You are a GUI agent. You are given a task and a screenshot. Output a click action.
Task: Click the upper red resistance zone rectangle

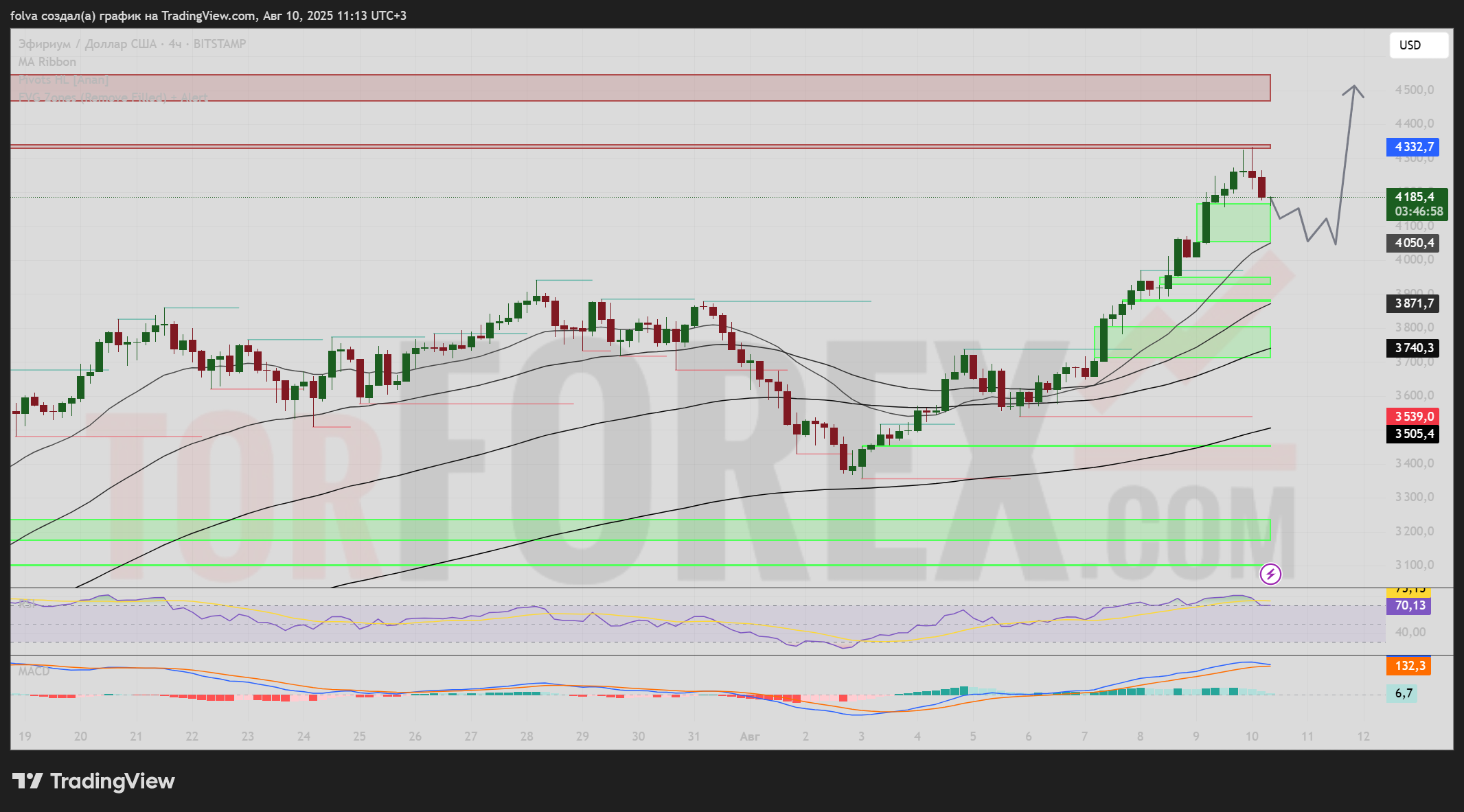(x=639, y=88)
